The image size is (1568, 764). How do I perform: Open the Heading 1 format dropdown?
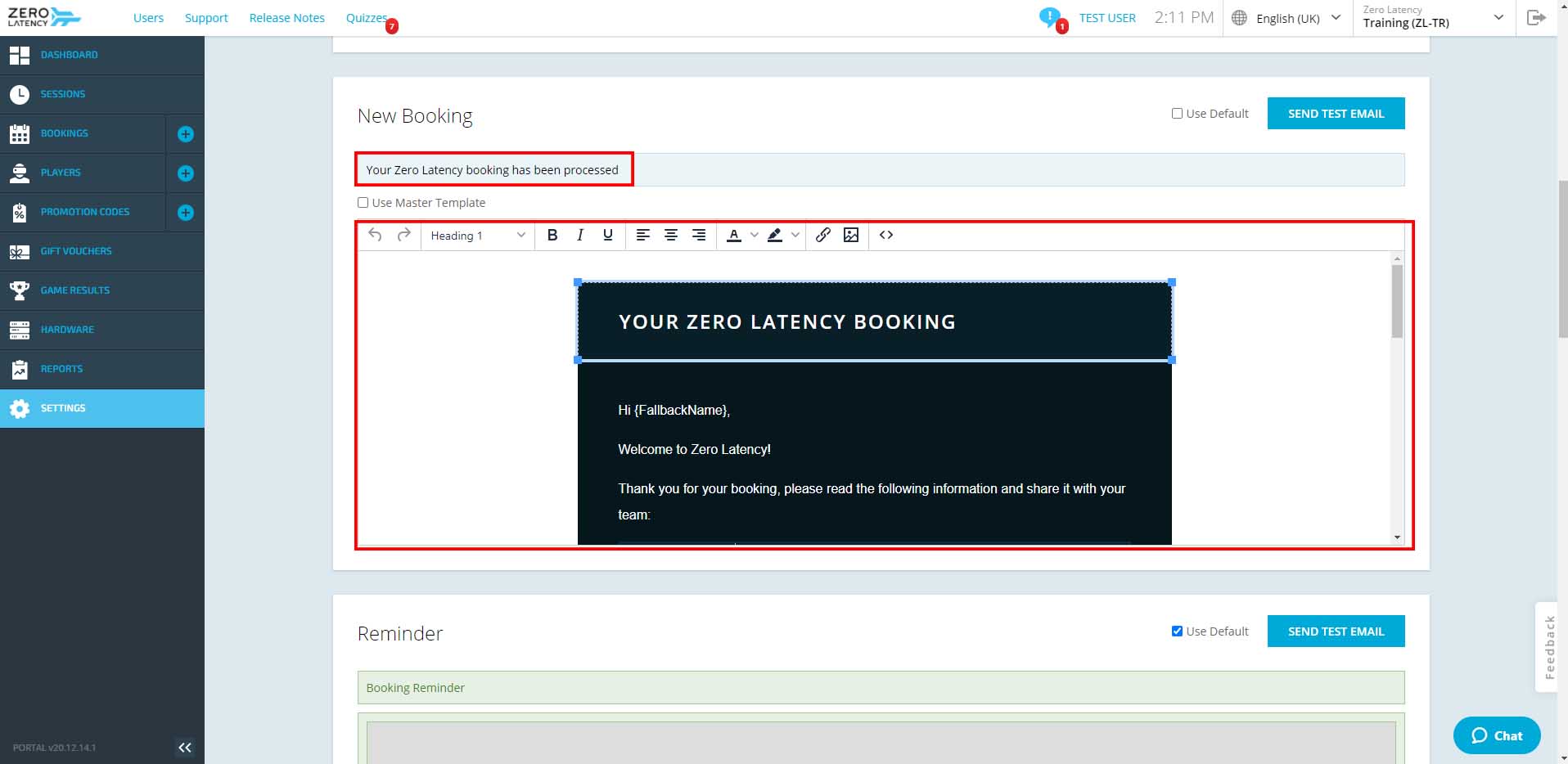coord(478,236)
